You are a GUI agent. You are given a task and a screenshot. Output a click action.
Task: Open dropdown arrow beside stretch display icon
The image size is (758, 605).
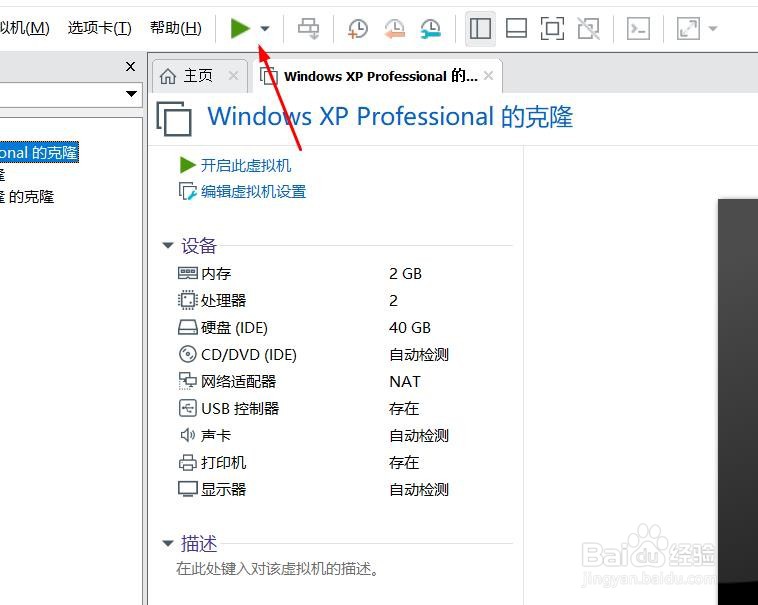713,29
